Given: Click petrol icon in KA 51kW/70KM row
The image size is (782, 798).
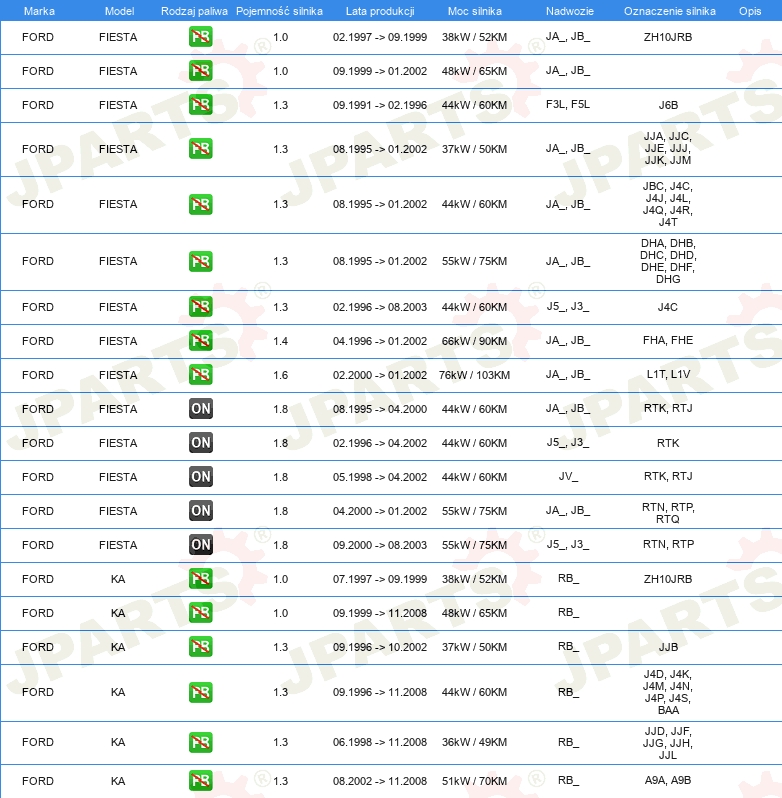Looking at the screenshot, I should (x=200, y=781).
